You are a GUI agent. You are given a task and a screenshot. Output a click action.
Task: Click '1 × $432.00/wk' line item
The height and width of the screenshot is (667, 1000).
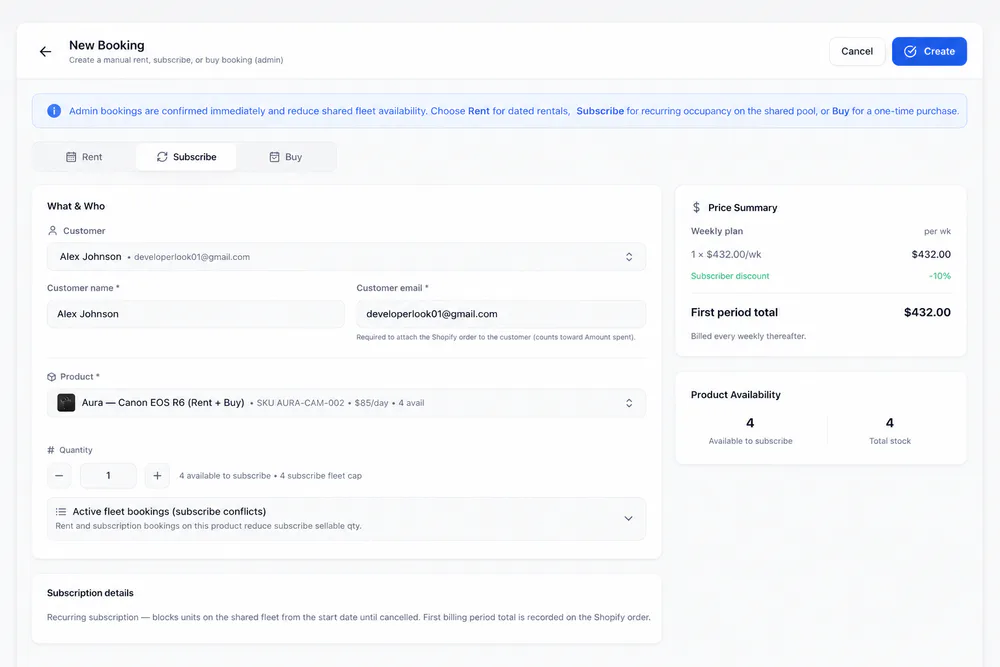pos(726,254)
